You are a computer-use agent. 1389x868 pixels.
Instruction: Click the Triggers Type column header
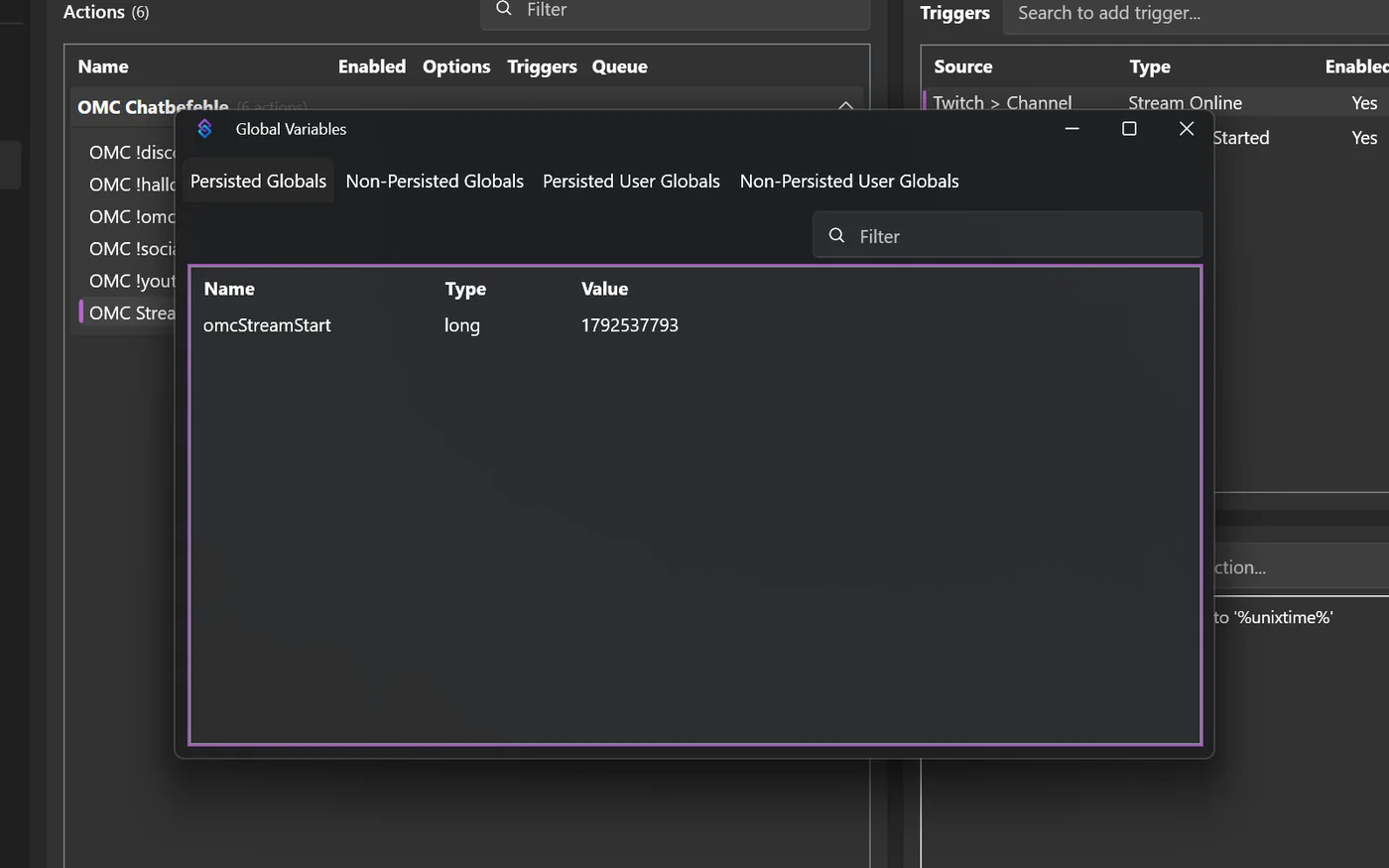click(x=1150, y=66)
